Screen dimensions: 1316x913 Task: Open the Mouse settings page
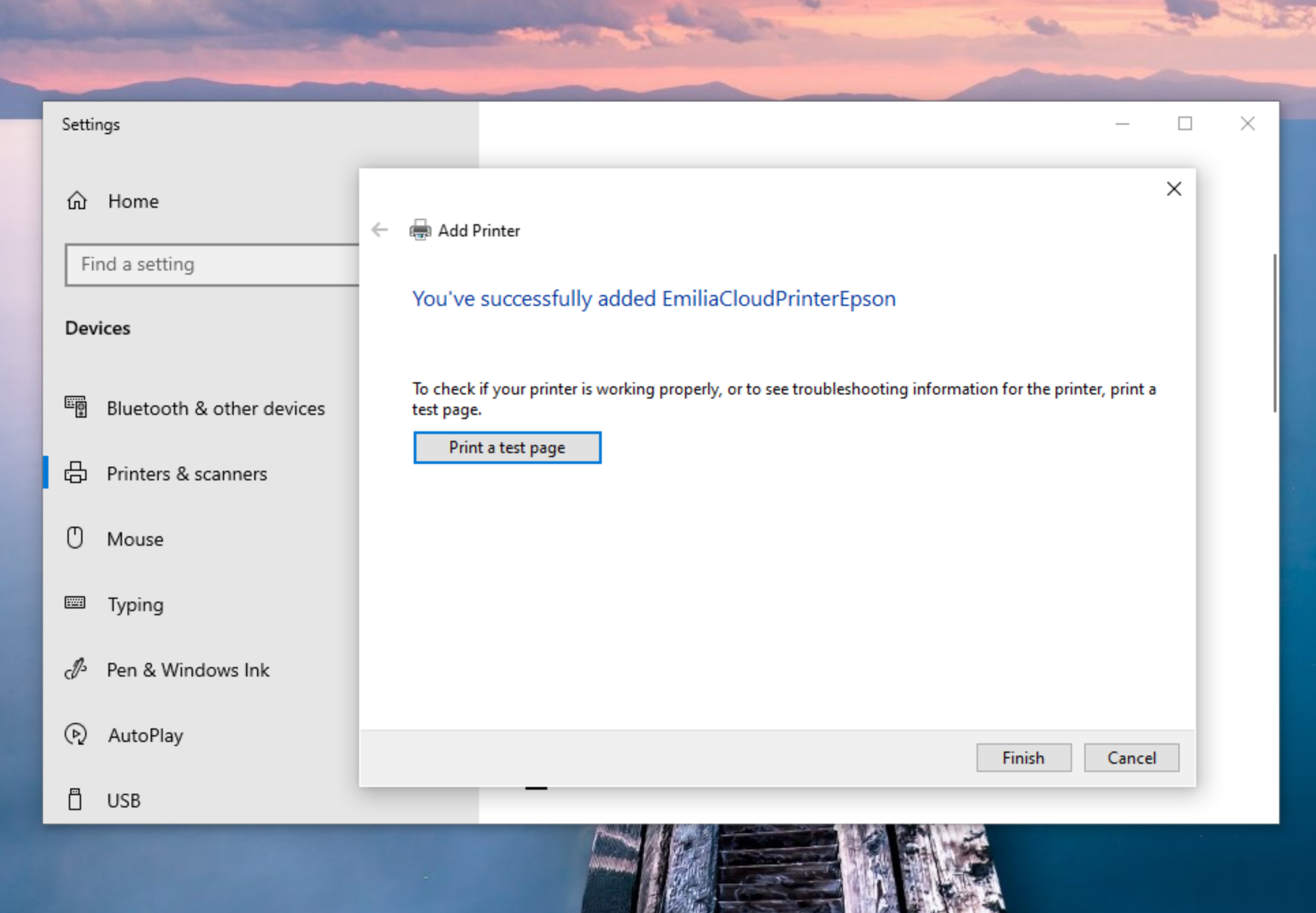pyautogui.click(x=135, y=539)
